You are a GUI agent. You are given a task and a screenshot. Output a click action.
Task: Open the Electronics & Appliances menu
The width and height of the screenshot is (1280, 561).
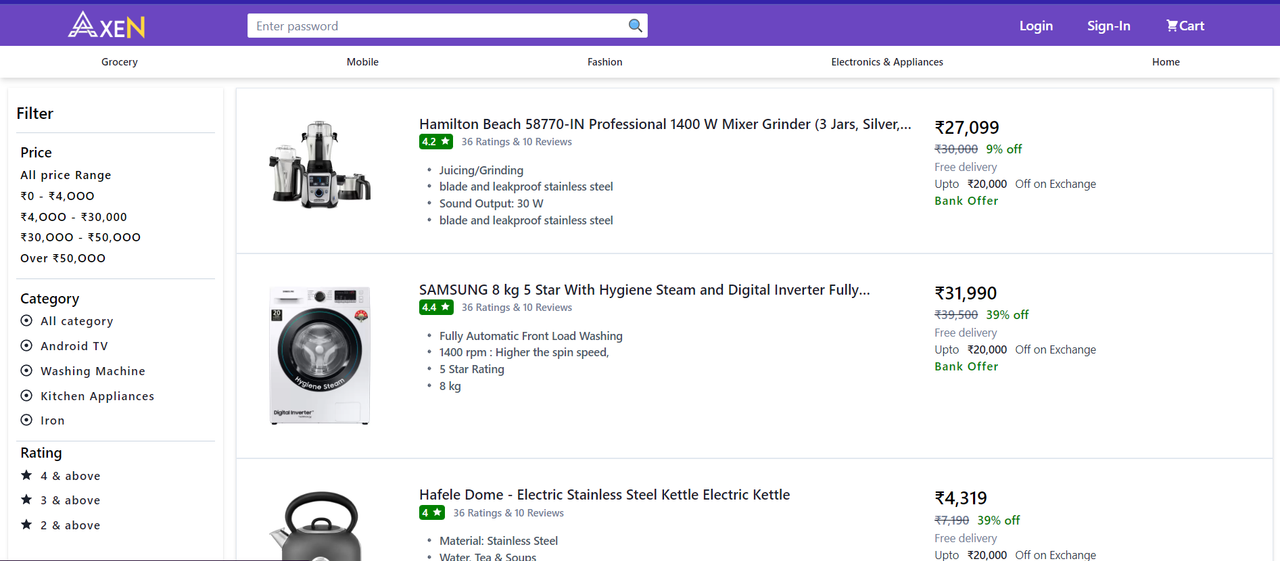click(887, 62)
